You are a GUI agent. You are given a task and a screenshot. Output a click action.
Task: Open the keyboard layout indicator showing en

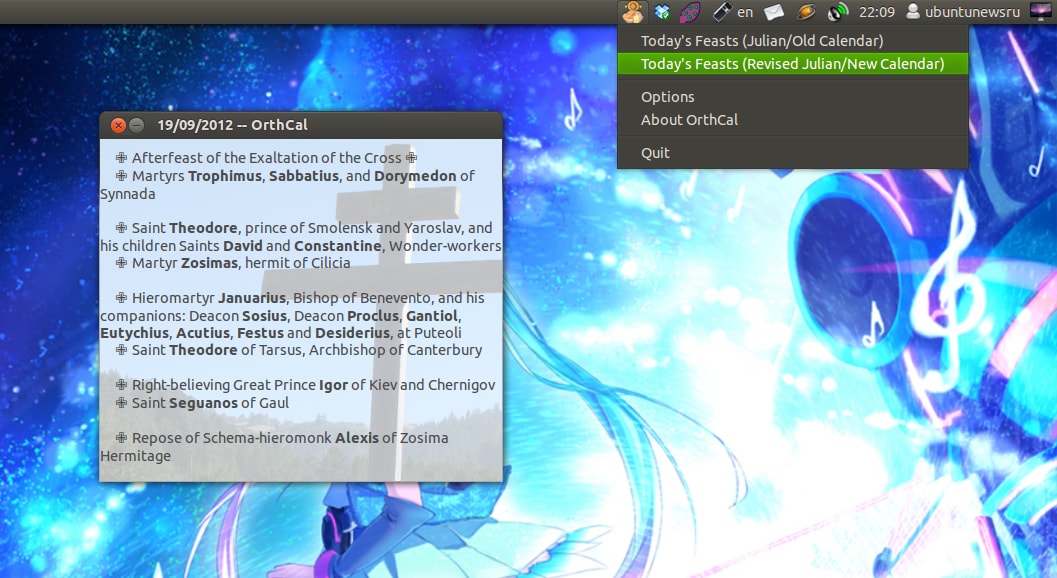click(x=744, y=11)
